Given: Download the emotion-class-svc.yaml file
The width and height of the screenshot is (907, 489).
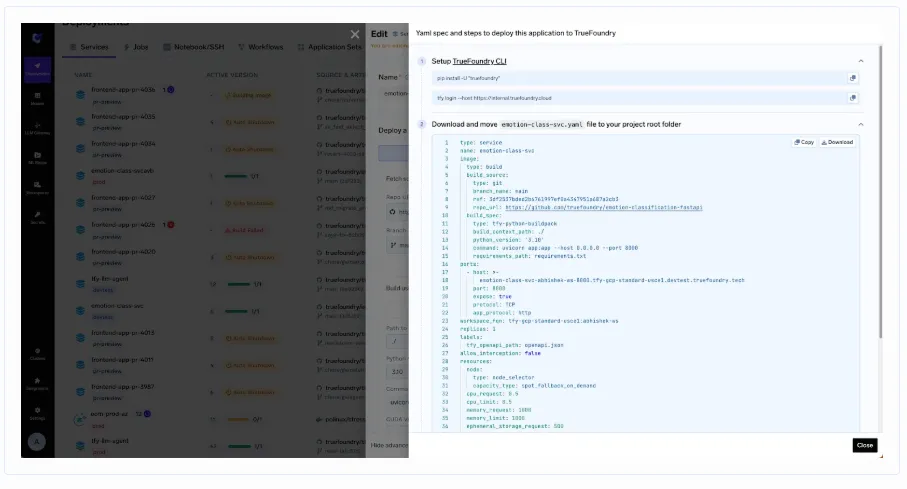Looking at the screenshot, I should (x=837, y=142).
